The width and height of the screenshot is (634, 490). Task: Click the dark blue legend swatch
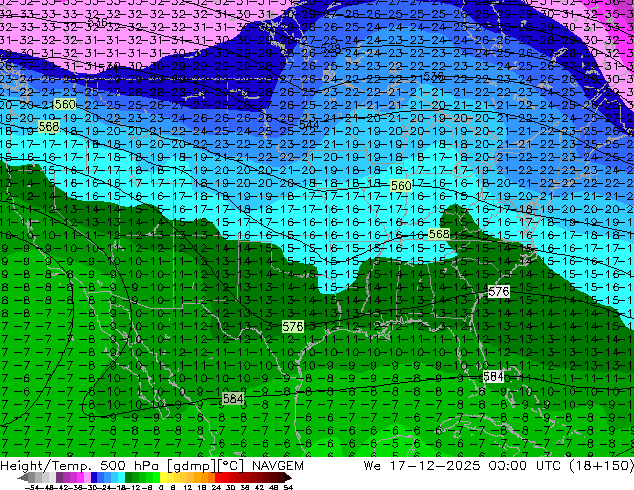94,477
